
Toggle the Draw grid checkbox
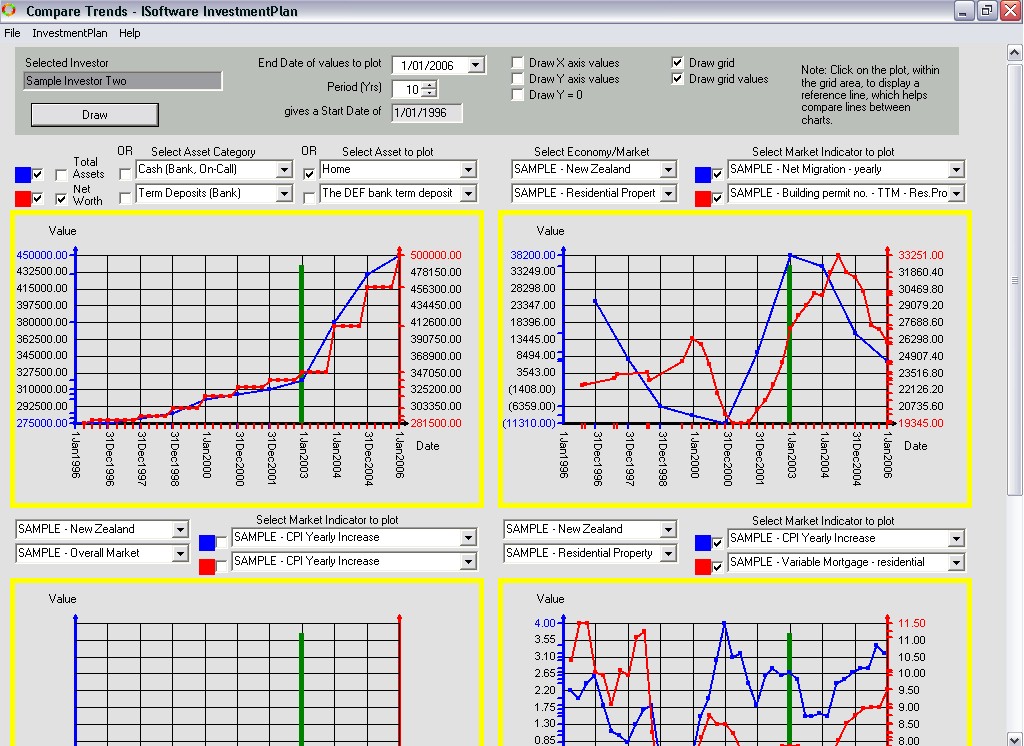pos(678,63)
